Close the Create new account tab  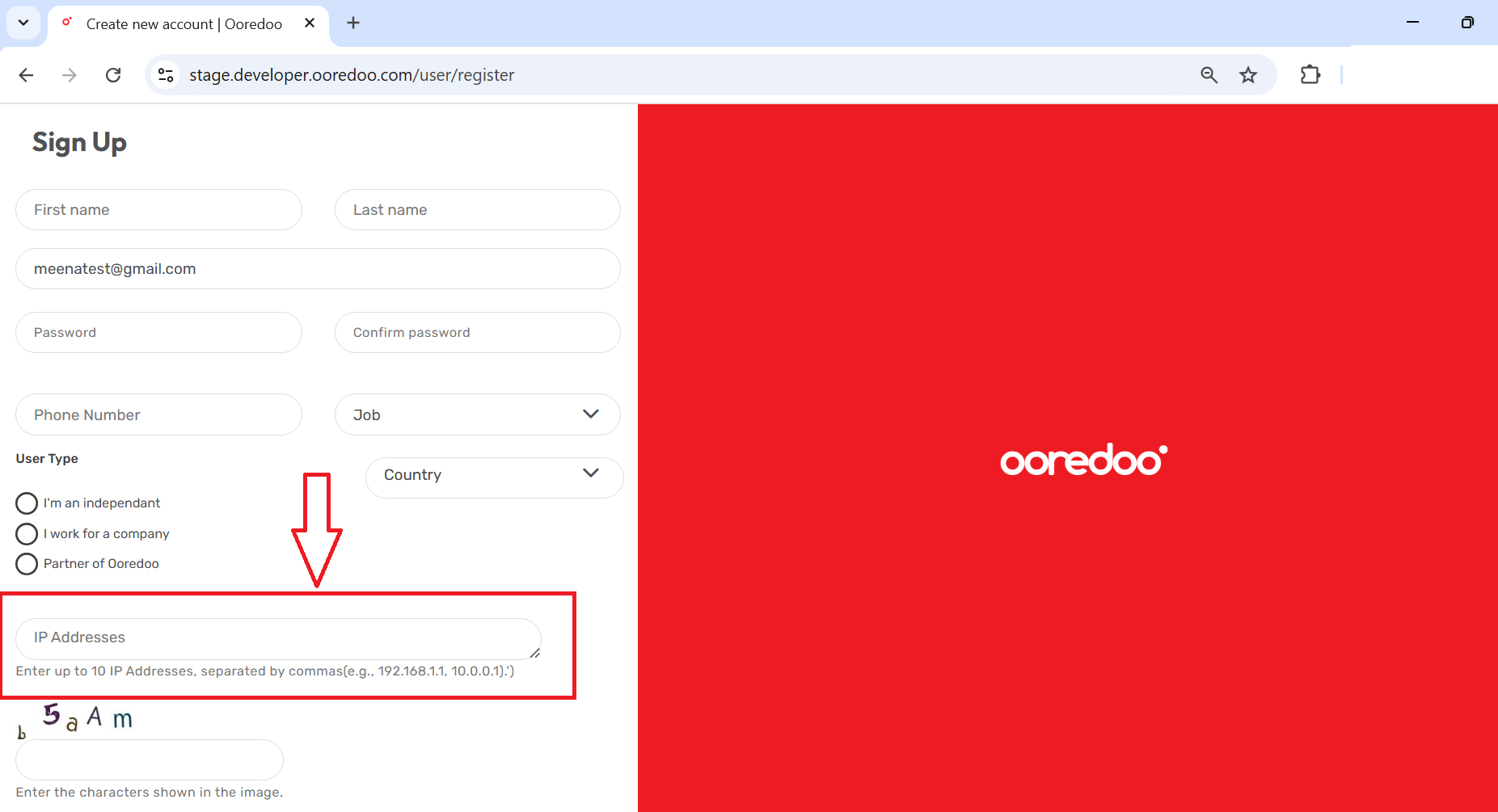tap(310, 23)
